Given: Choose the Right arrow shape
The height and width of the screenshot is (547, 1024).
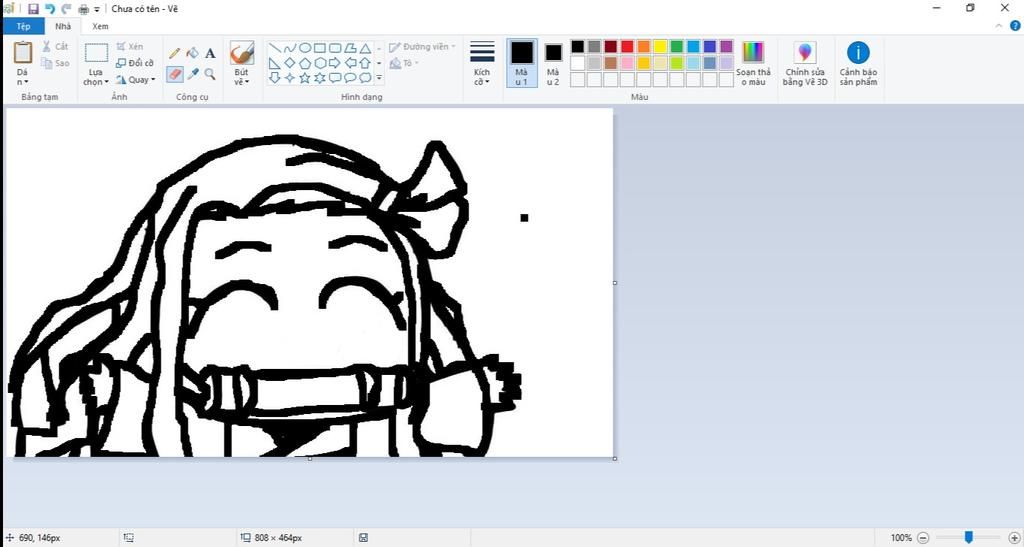Looking at the screenshot, I should tap(335, 63).
